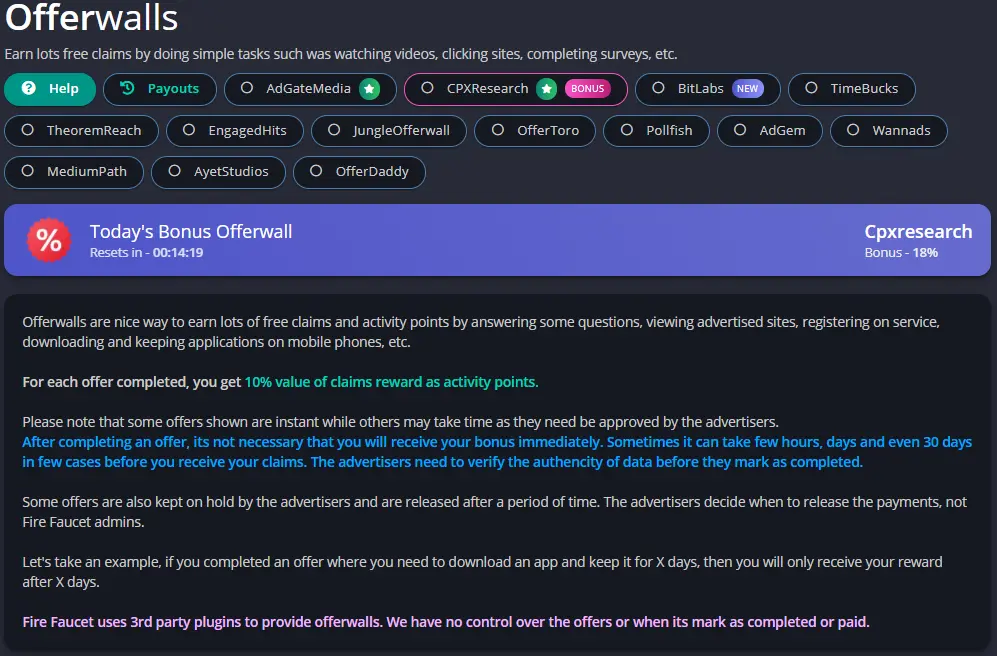The image size is (997, 656).
Task: Select the EngagedHits radio circle
Action: coord(189,130)
